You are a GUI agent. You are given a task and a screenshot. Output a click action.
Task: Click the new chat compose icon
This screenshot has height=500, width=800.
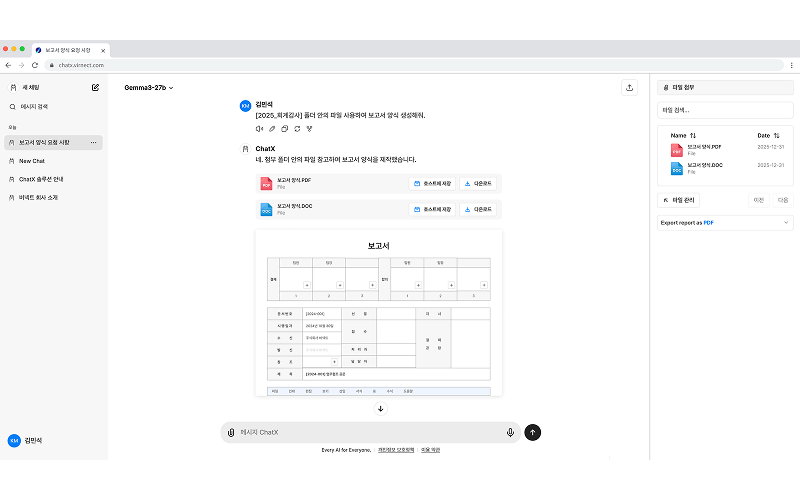[x=96, y=87]
